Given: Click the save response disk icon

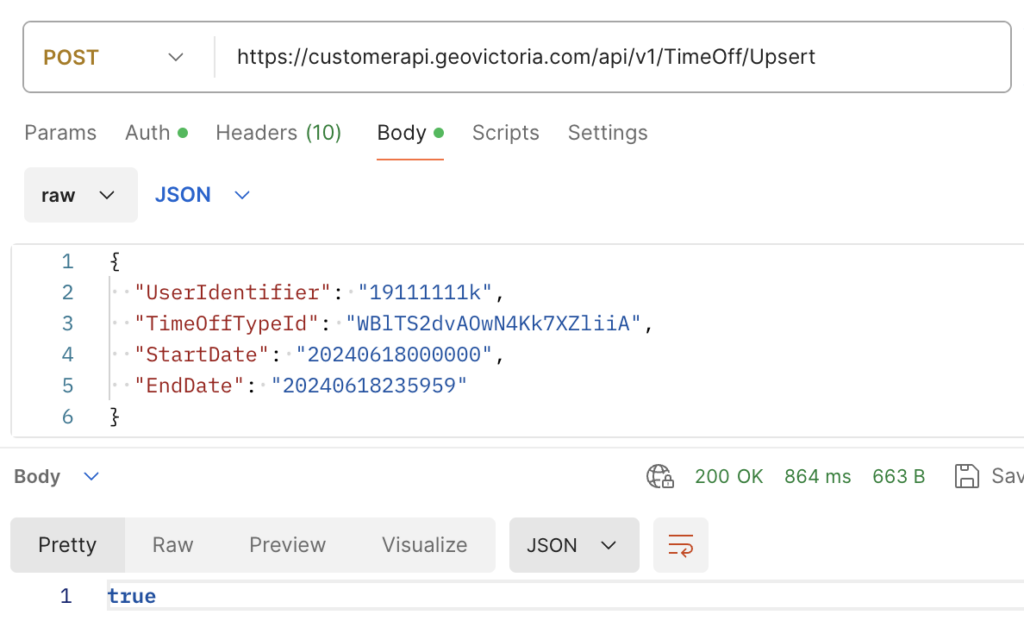Looking at the screenshot, I should pos(966,476).
